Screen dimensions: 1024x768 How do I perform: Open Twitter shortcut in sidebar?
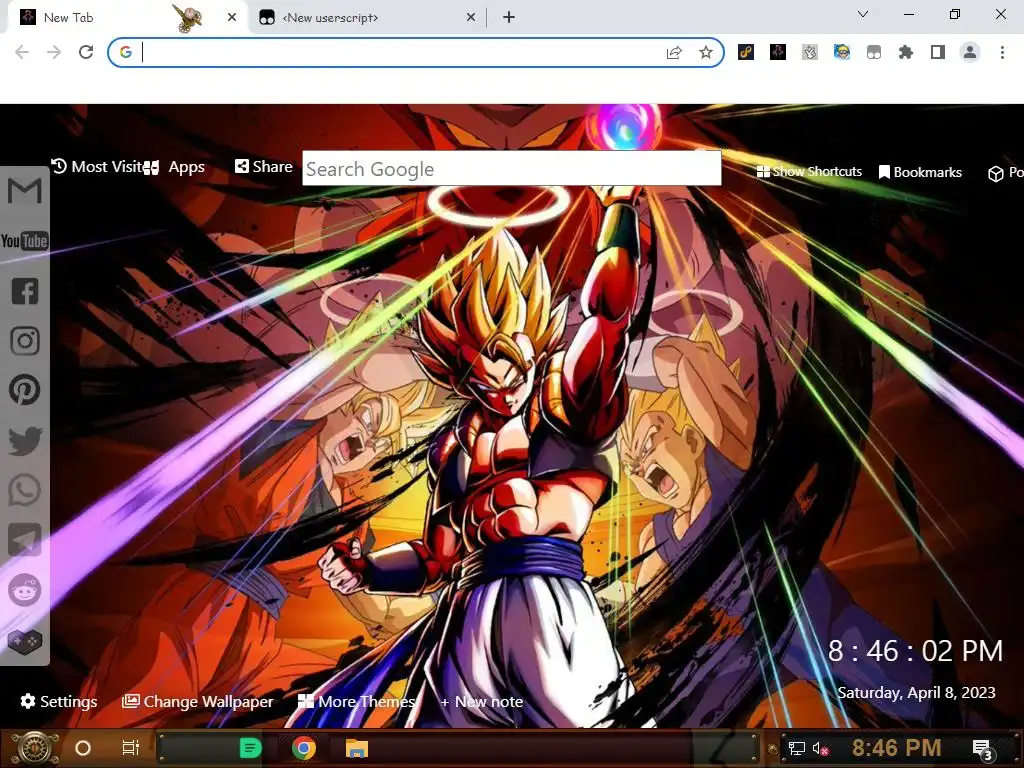25,440
